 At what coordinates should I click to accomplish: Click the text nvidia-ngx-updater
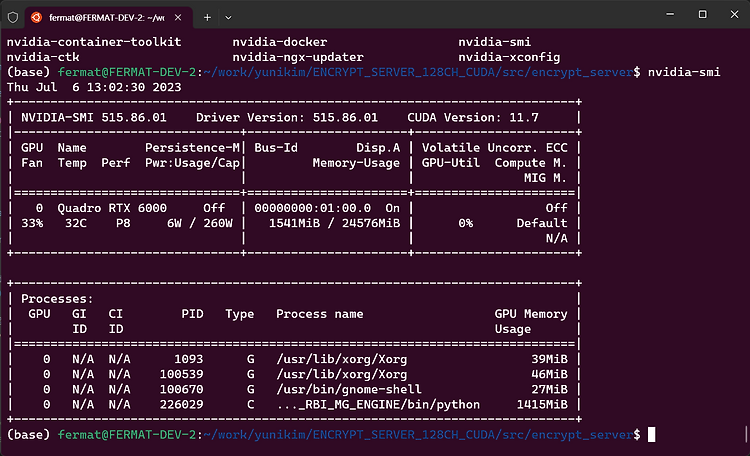tap(298, 57)
